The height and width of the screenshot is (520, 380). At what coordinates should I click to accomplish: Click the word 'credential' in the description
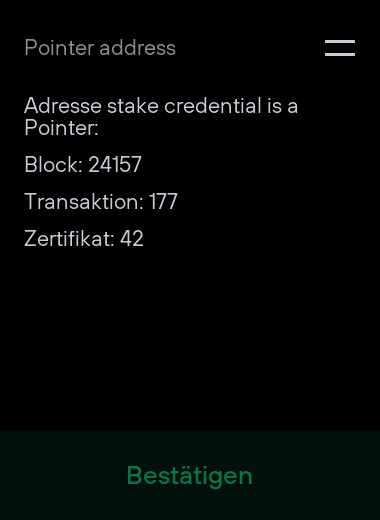point(213,106)
